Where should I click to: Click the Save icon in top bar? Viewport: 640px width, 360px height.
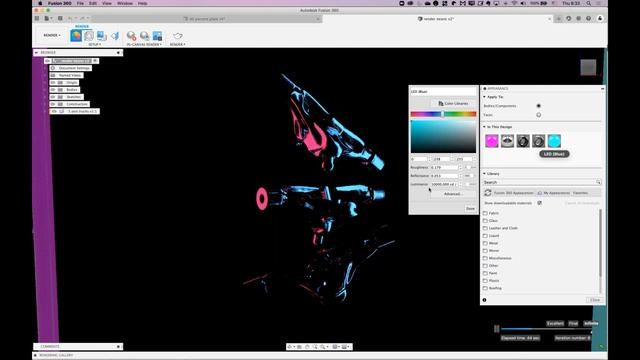60,18
